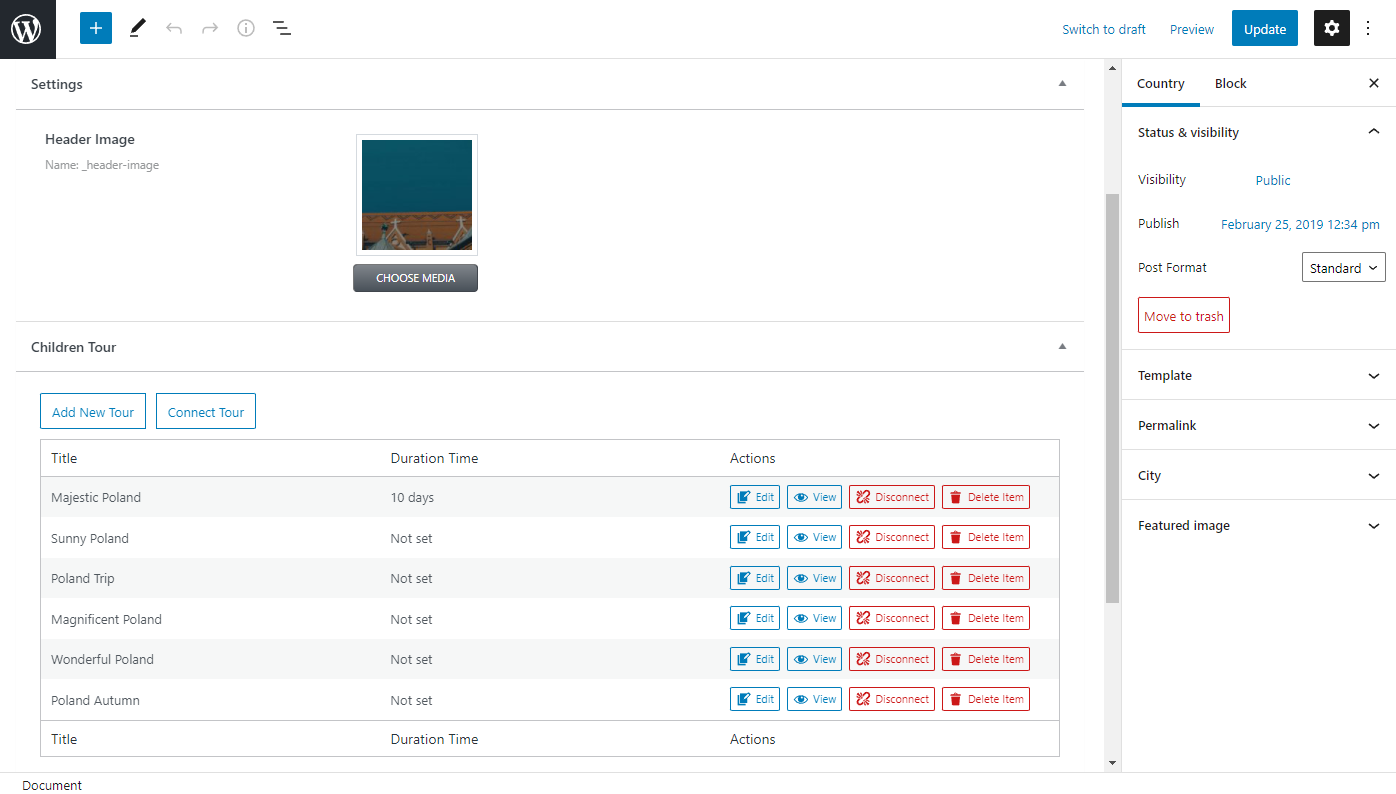Open the List View icon

(282, 29)
